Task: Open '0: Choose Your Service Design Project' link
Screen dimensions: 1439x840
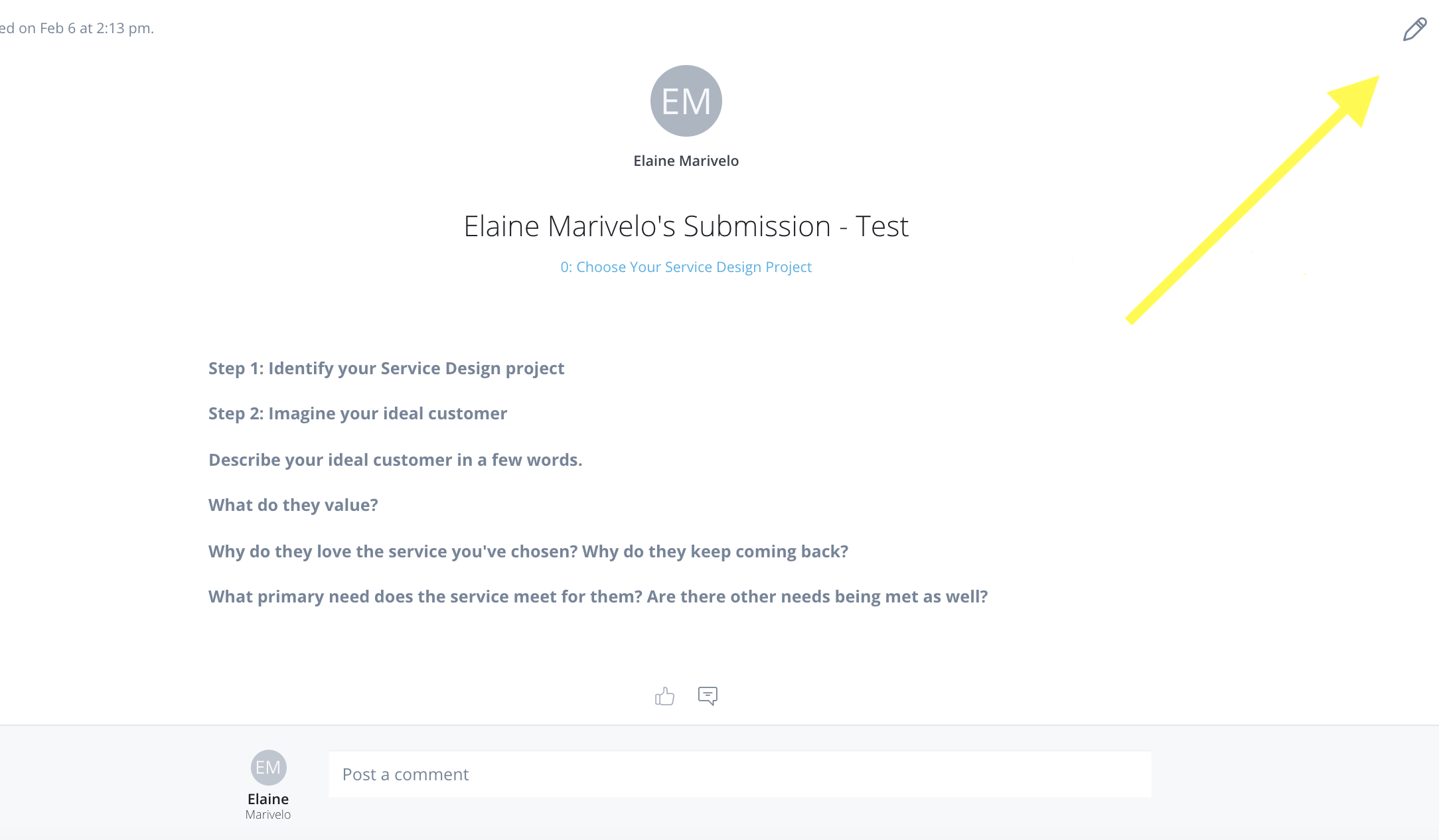Action: [x=686, y=267]
